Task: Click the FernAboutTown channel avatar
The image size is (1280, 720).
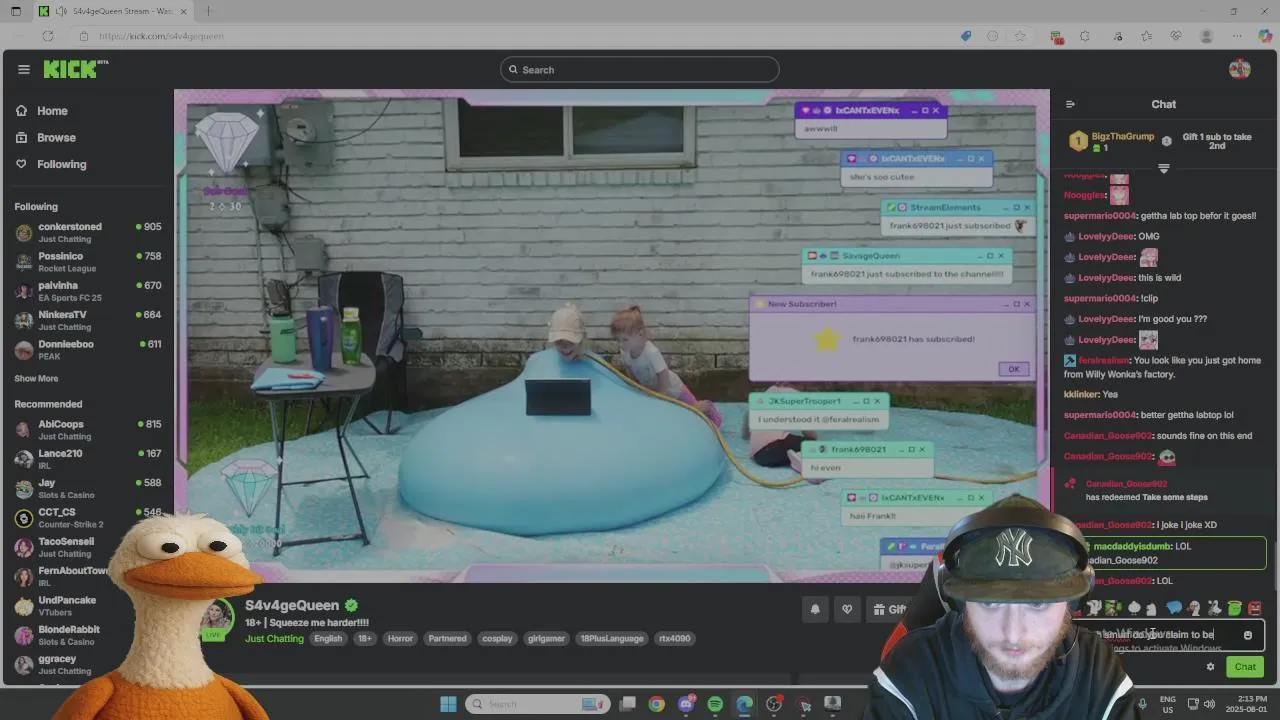Action: click(24, 577)
